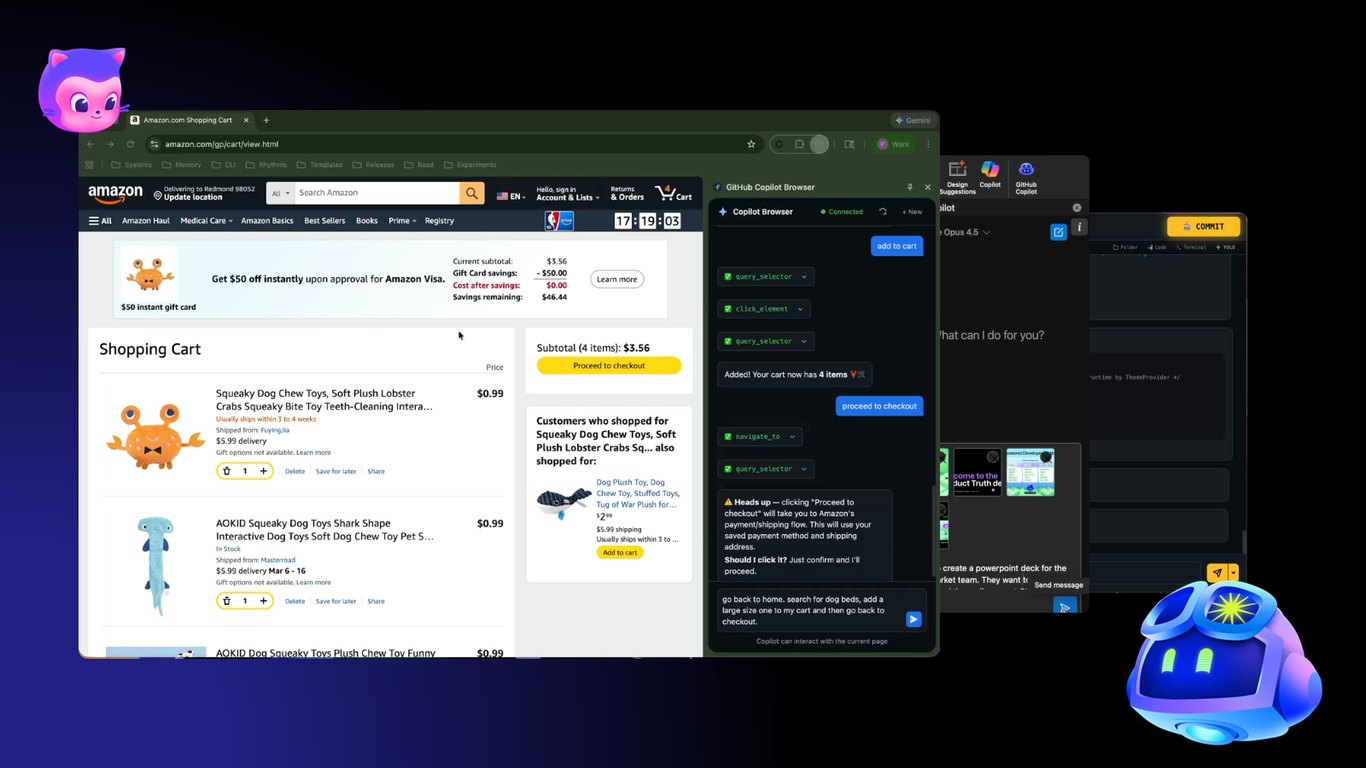Screen dimensions: 1366x768
Task: Expand the Prime nav dropdown
Action: point(401,221)
